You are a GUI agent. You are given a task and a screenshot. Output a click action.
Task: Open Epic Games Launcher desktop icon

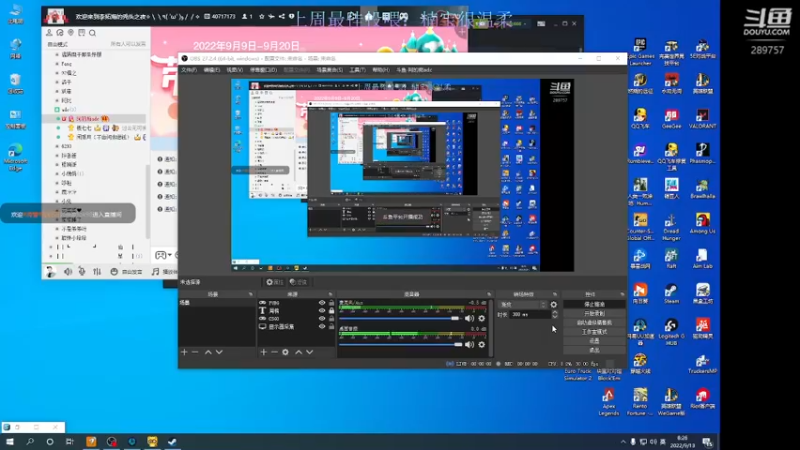[640, 52]
